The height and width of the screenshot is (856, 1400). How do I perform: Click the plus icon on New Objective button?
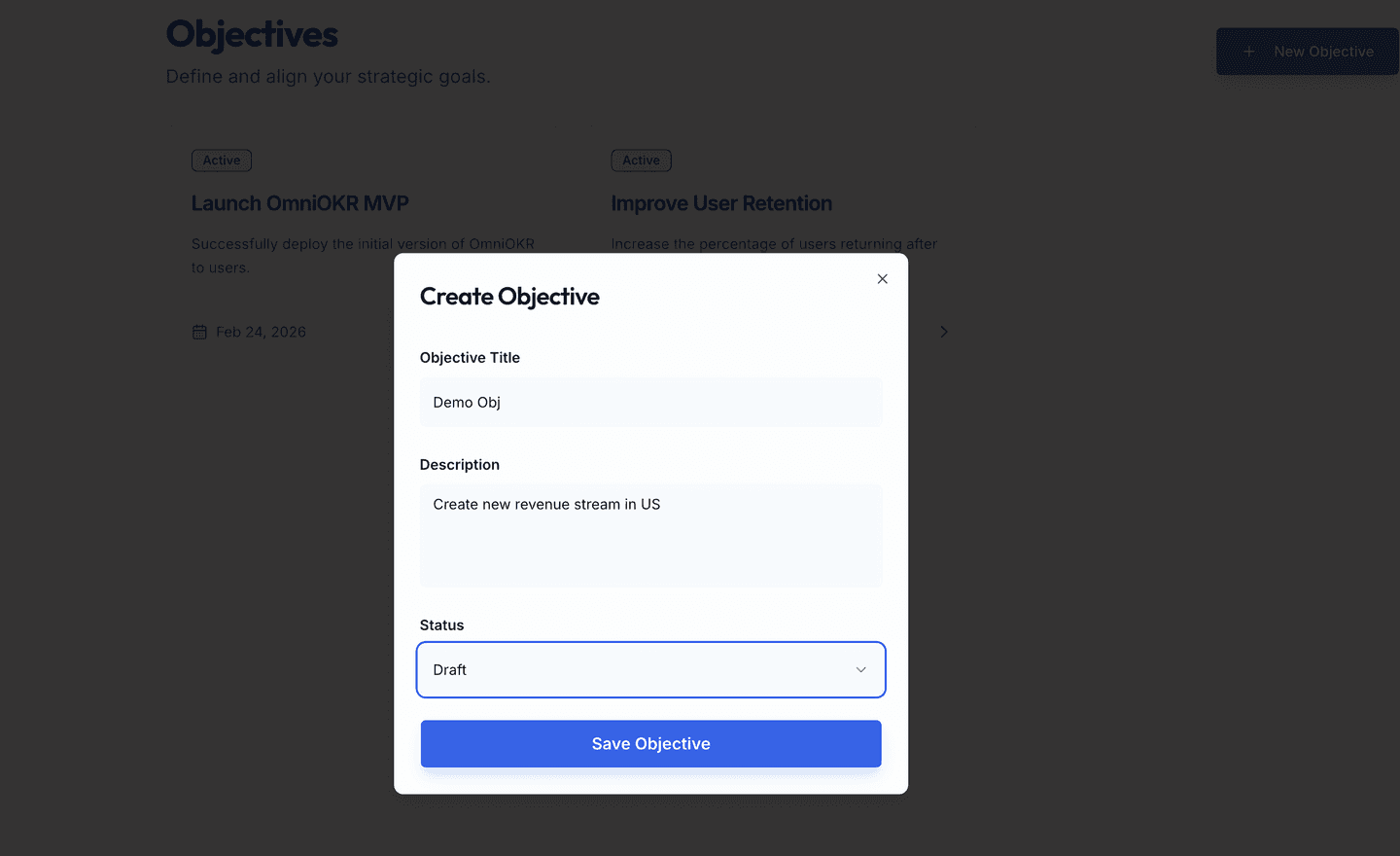(1249, 52)
